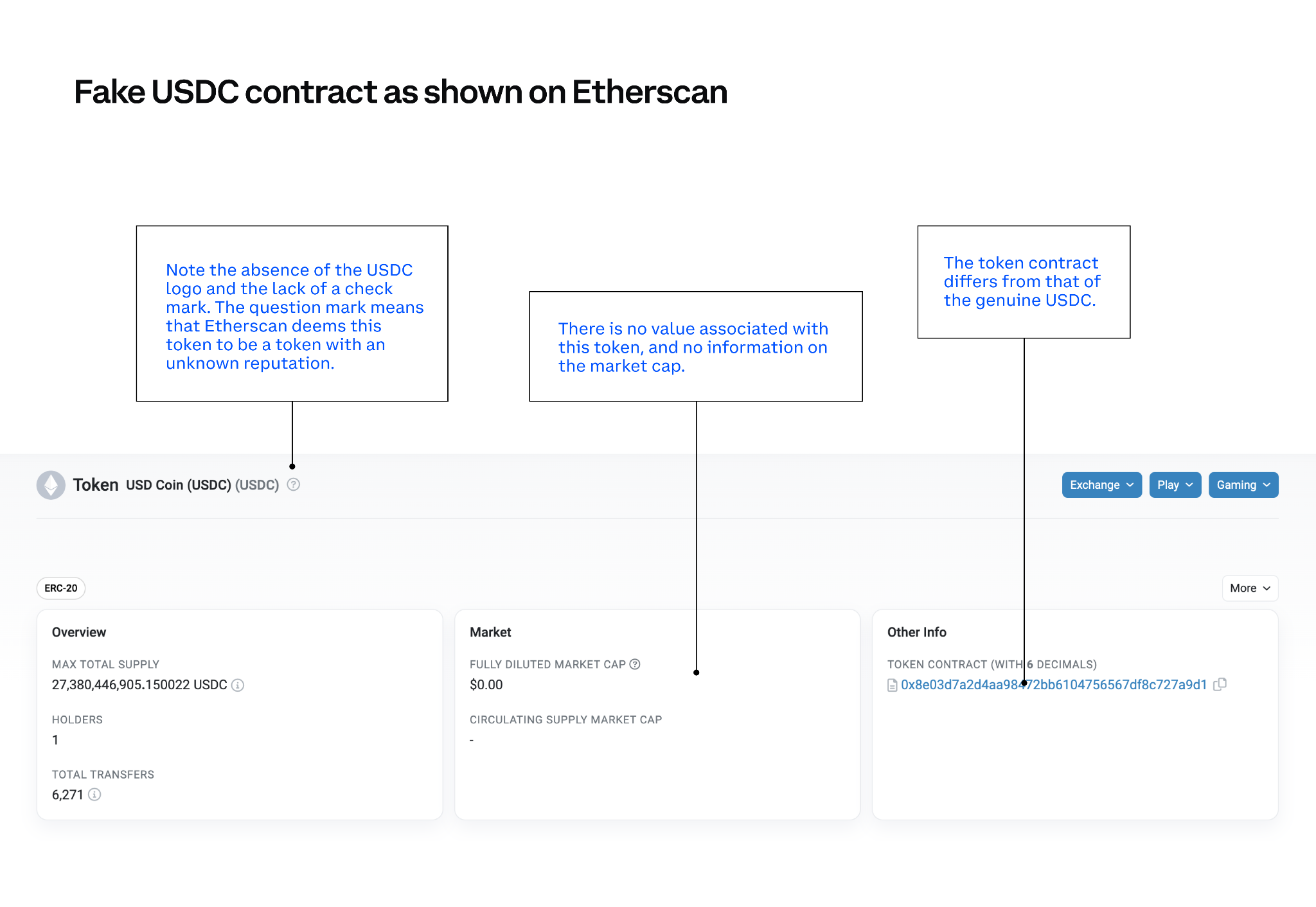The image size is (1316, 907).
Task: Click the document icon before the contract address
Action: 891,685
